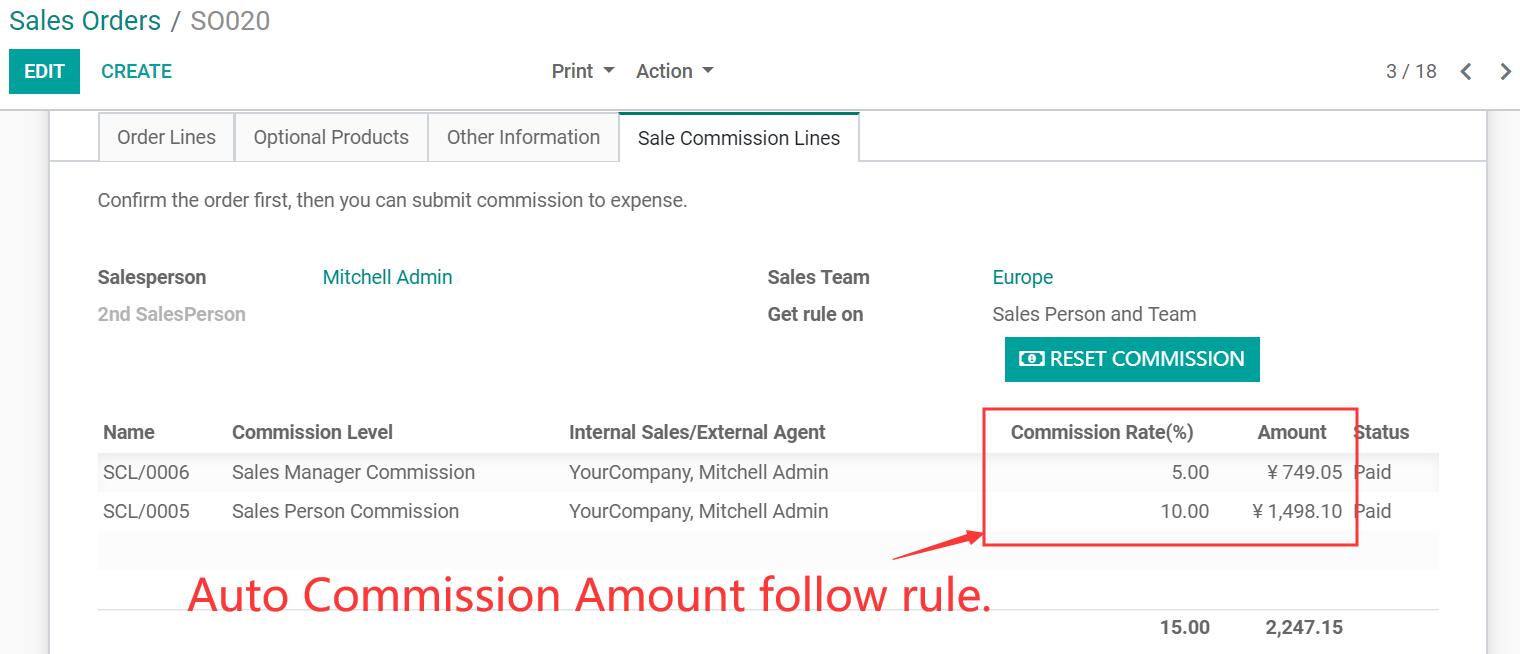Screen dimensions: 1520x654
Task: Sort by Commission Rate(%) column header
Action: pyautogui.click(x=1102, y=432)
